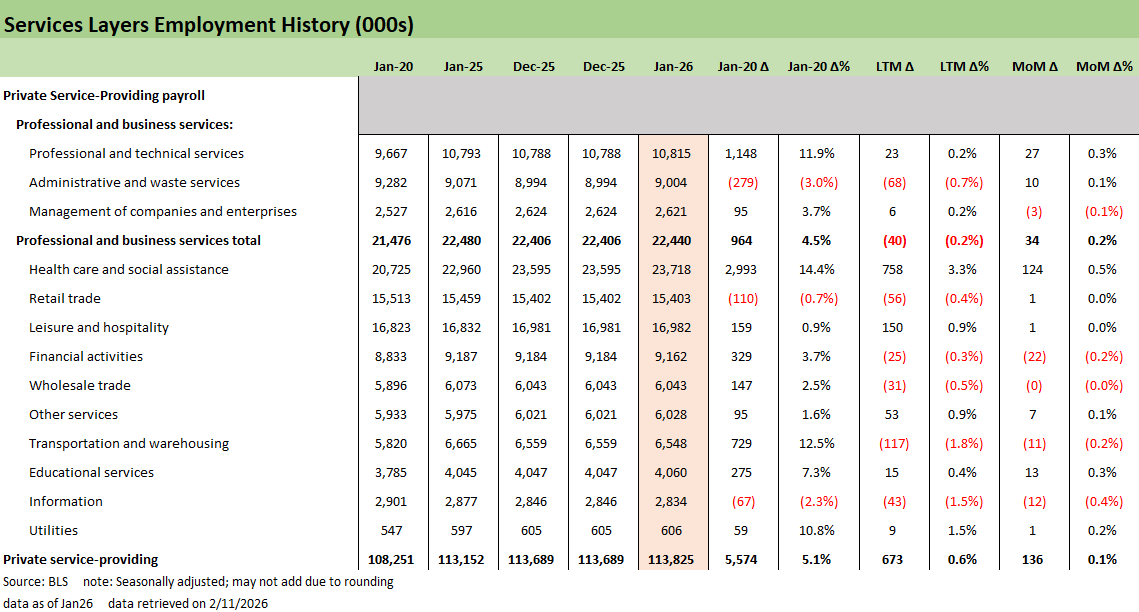Click the Wholesale trade value 5,896
1139x612 pixels.
coord(391,385)
